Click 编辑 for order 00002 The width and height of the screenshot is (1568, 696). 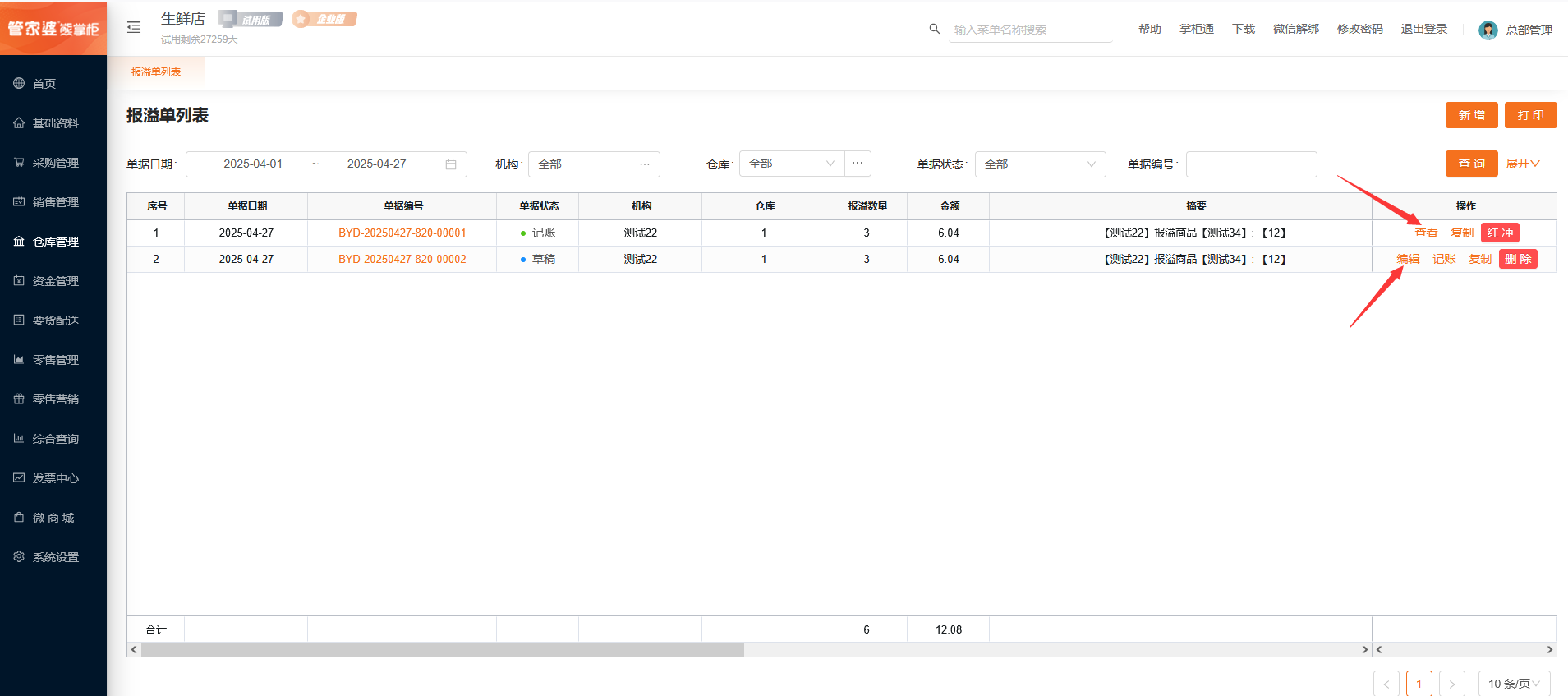1408,259
